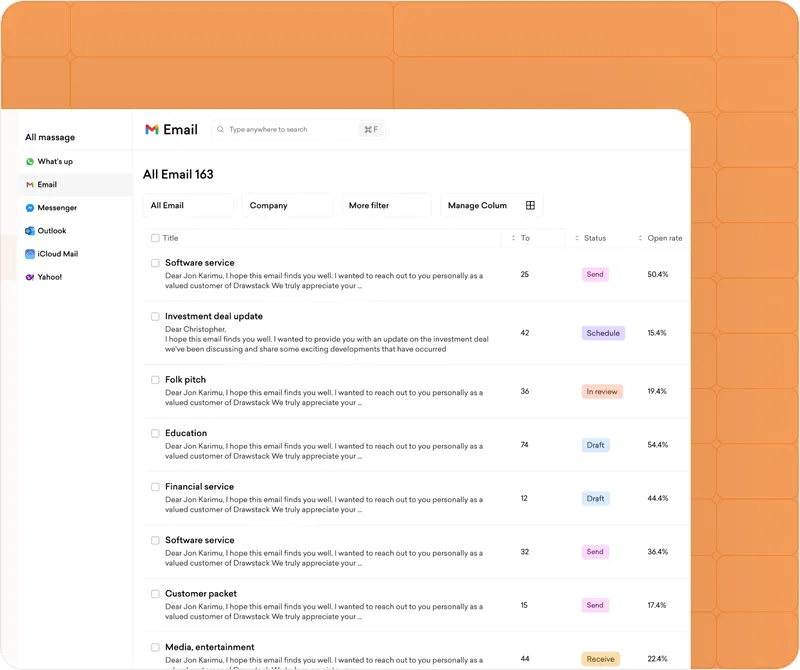Click the 54.4% open rate value
This screenshot has width=800, height=670.
658,445
